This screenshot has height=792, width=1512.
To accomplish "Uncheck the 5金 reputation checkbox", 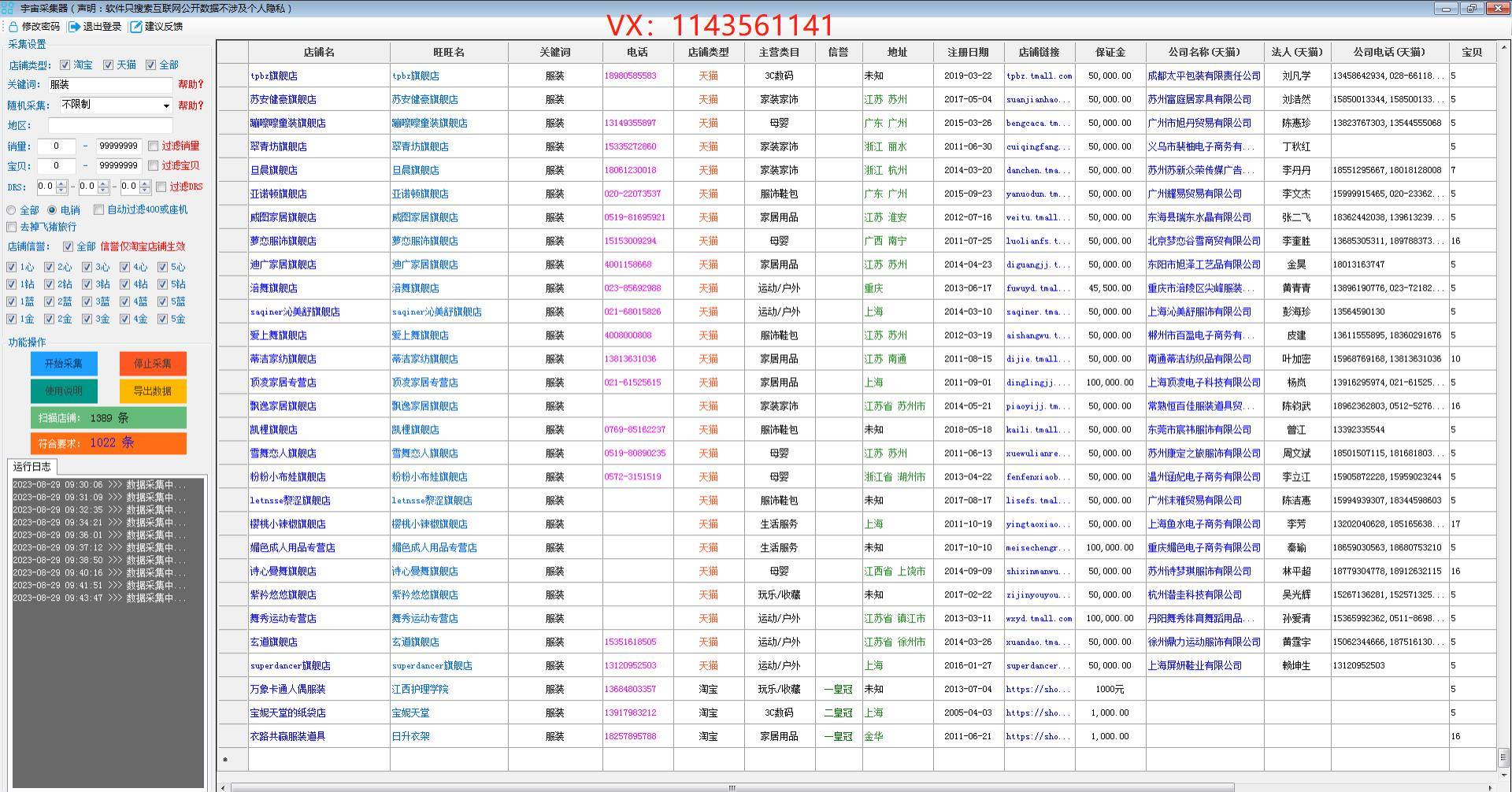I will [x=163, y=320].
